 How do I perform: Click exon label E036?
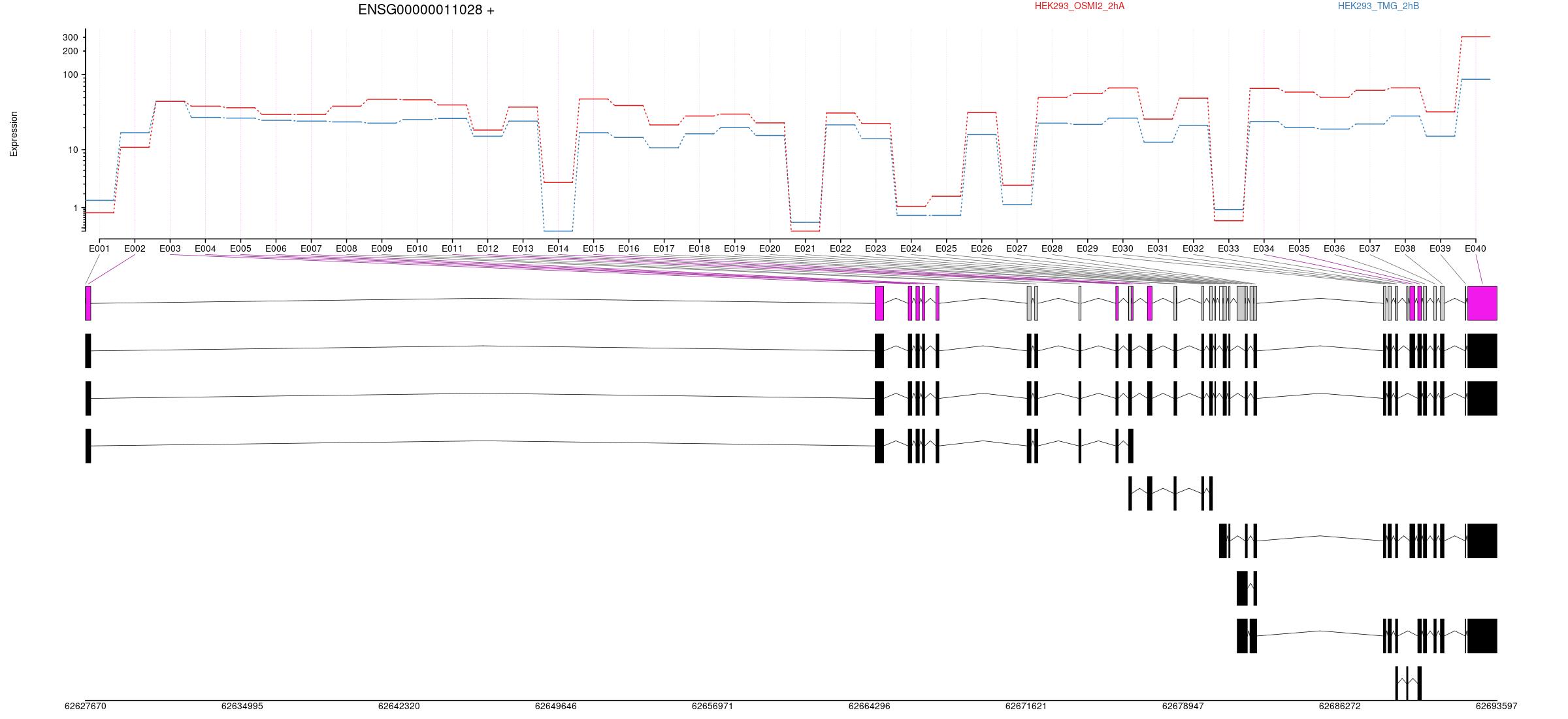[x=1334, y=248]
